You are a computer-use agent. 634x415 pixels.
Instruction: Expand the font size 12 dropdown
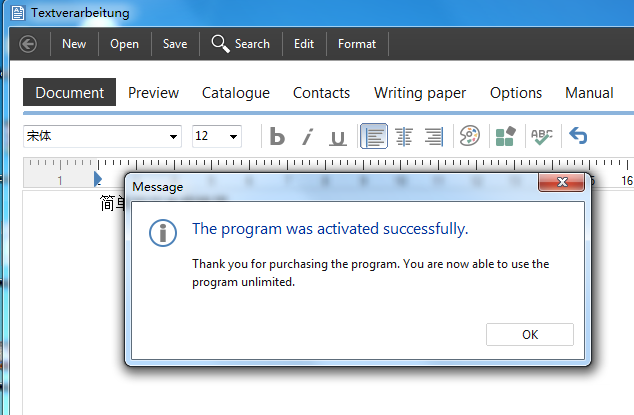point(234,136)
